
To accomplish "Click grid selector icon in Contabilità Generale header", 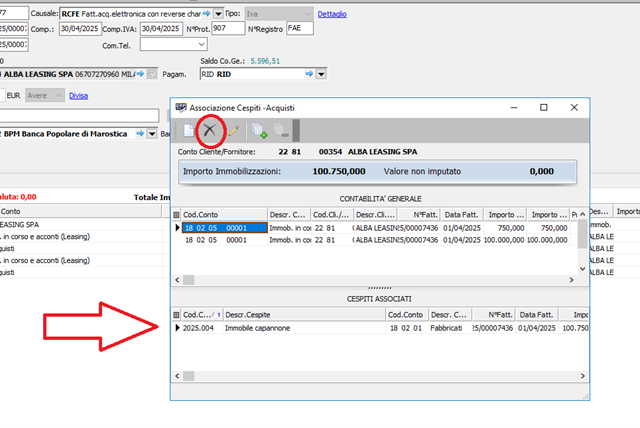I will (x=176, y=214).
